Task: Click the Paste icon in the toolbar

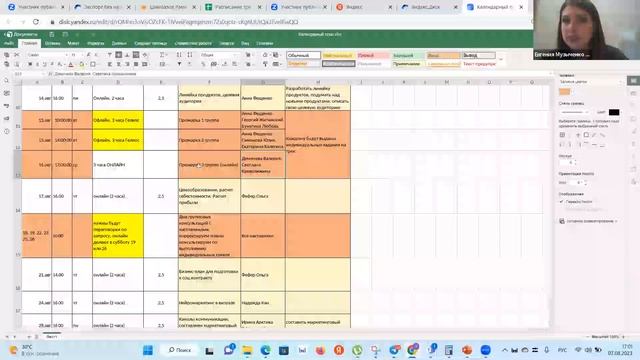Action: click(7, 64)
